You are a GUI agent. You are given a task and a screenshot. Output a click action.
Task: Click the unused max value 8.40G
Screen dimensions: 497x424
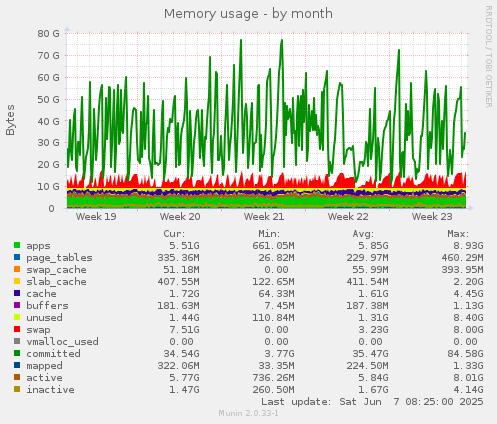pyautogui.click(x=468, y=318)
